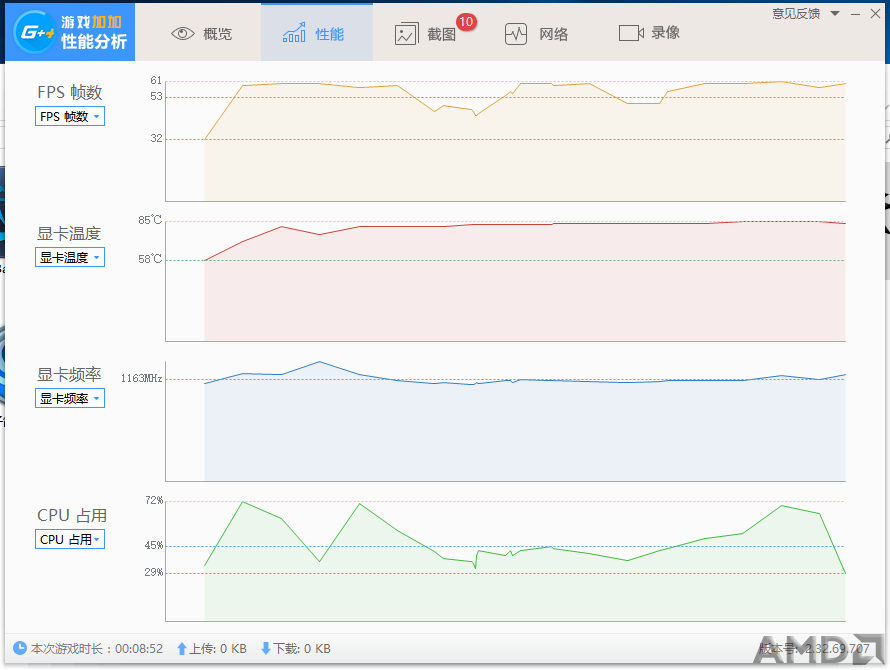Click the 版本号 version text
The height and width of the screenshot is (670, 890).
[x=814, y=648]
